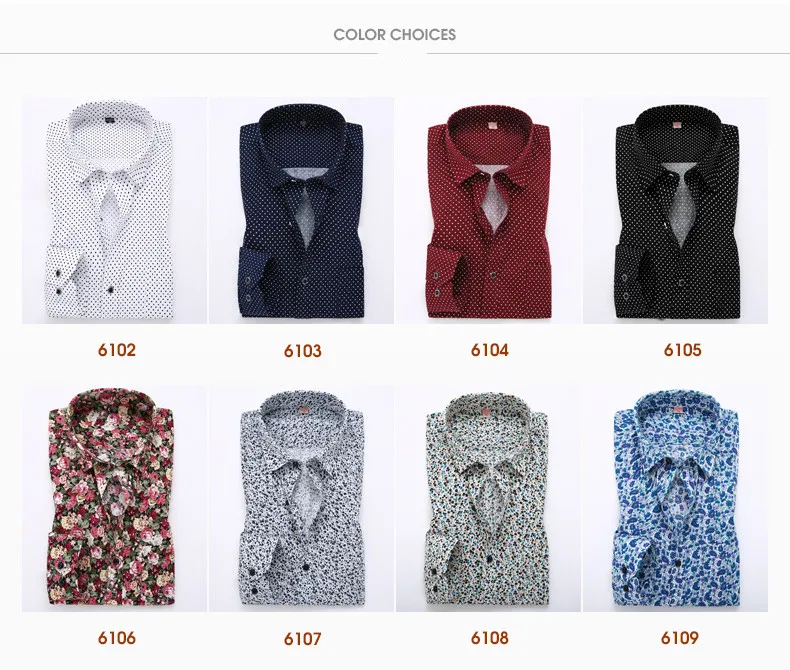Select the navy polka dot shirt 6103
The height and width of the screenshot is (670, 790).
[x=301, y=210]
